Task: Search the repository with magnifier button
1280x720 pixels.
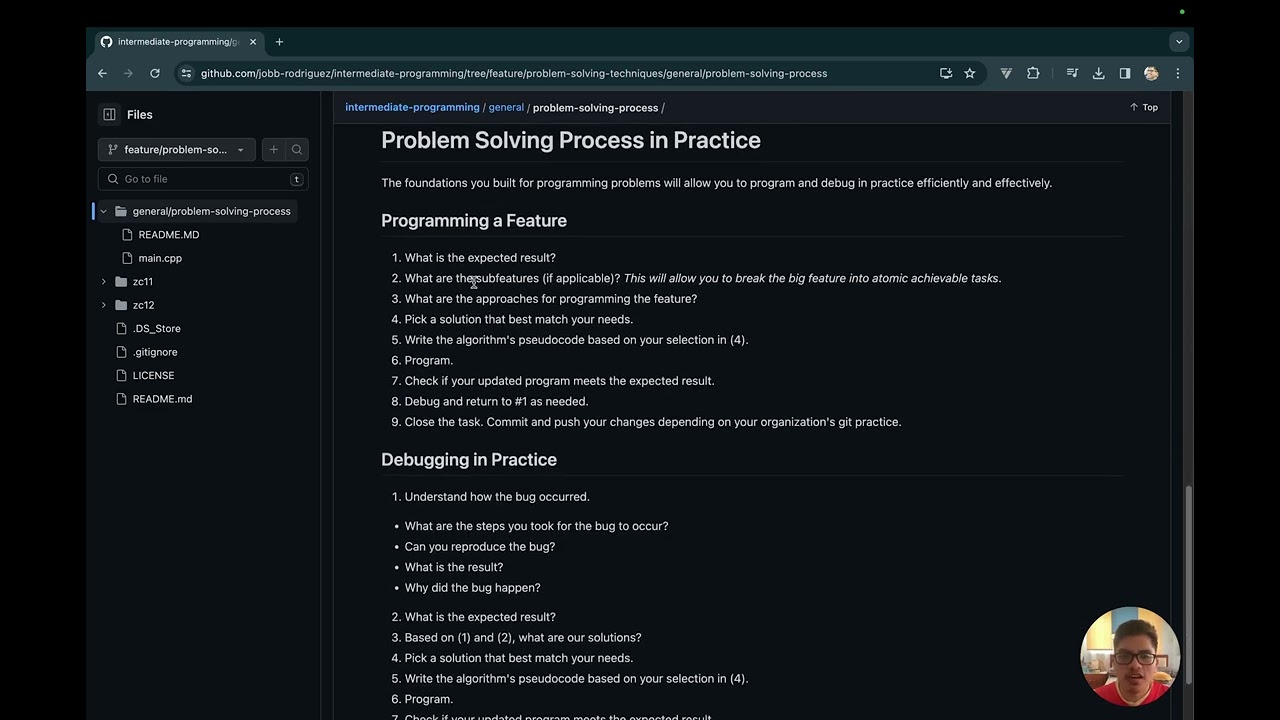Action: [x=297, y=150]
